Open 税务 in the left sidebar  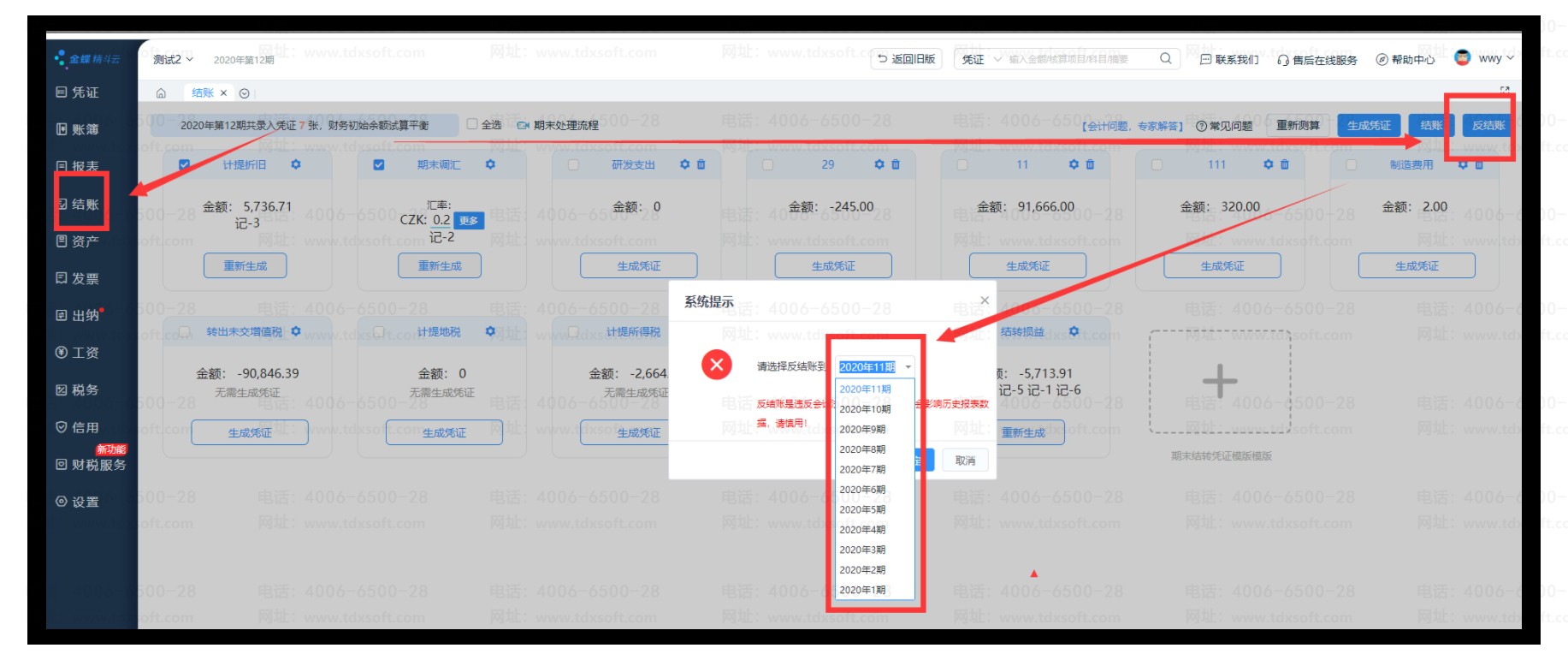pos(78,390)
